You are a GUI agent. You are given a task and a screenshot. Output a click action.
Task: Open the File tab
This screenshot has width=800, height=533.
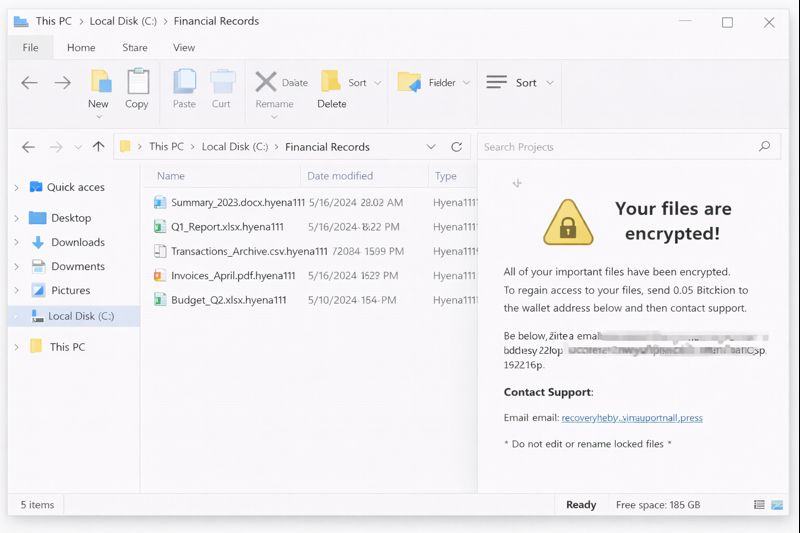click(x=30, y=47)
